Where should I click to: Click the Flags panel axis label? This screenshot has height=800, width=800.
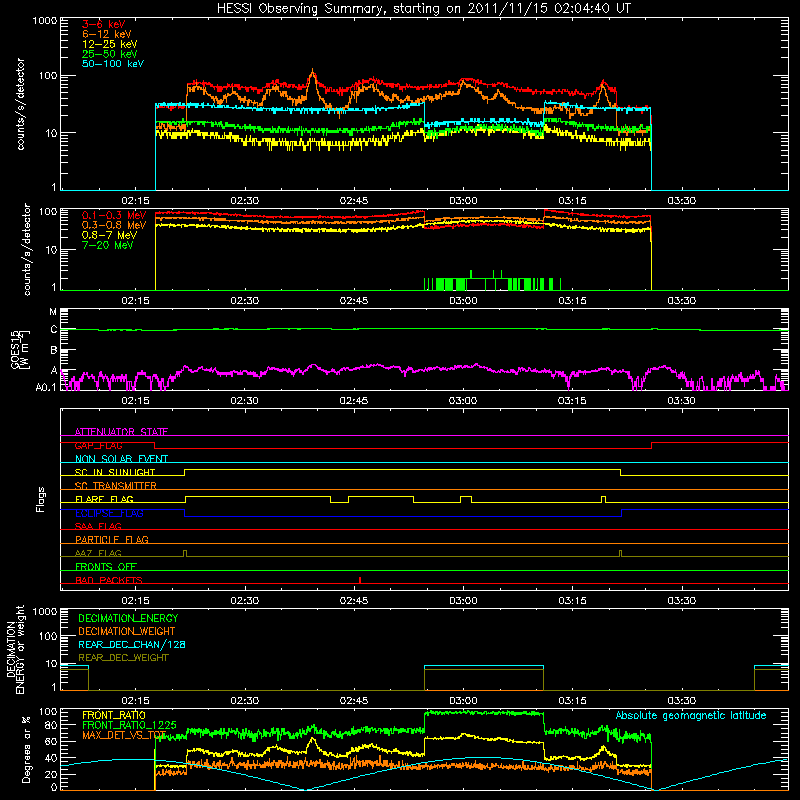pyautogui.click(x=41, y=499)
